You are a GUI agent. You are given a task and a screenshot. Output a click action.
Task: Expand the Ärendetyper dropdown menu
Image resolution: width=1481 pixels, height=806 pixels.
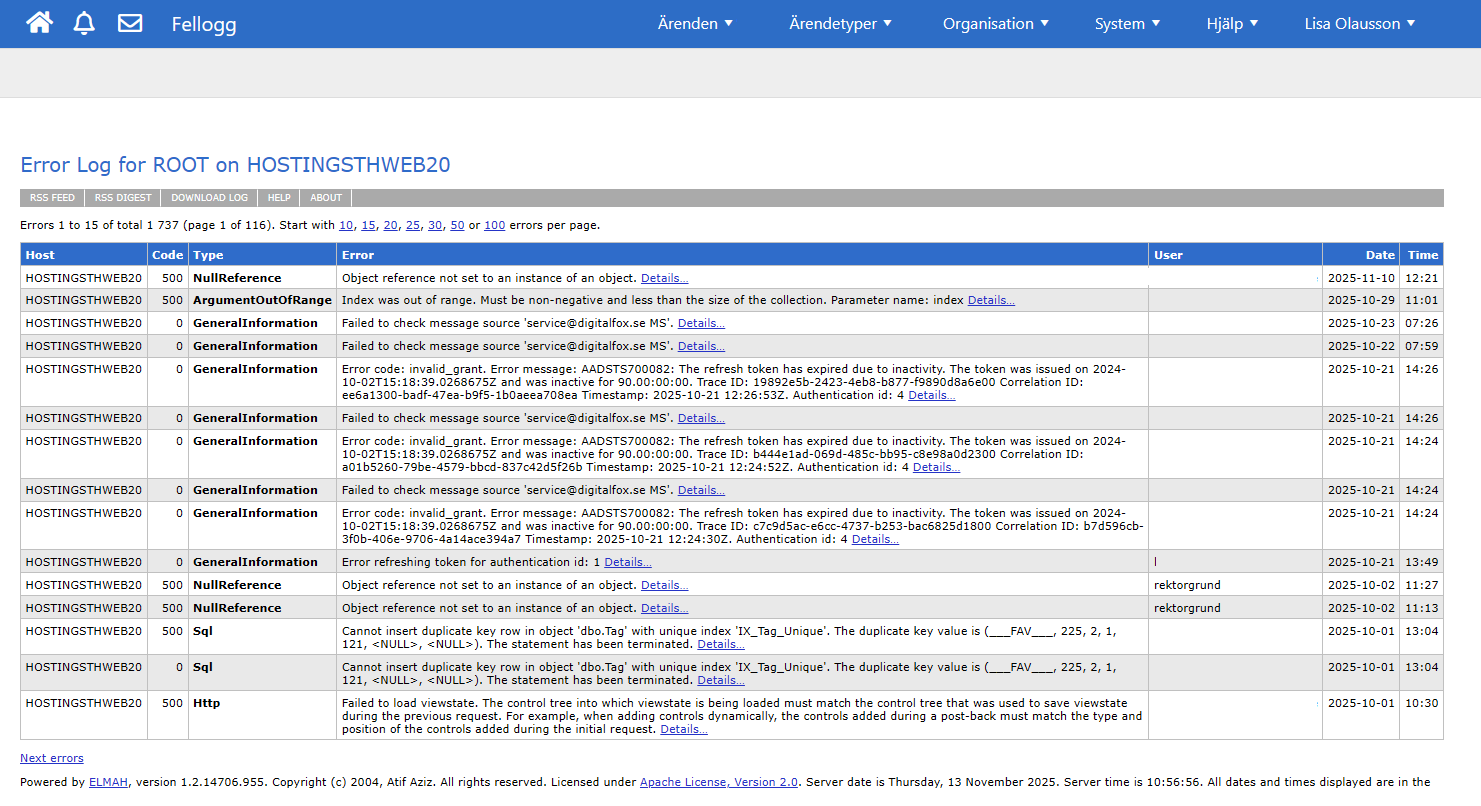(840, 24)
